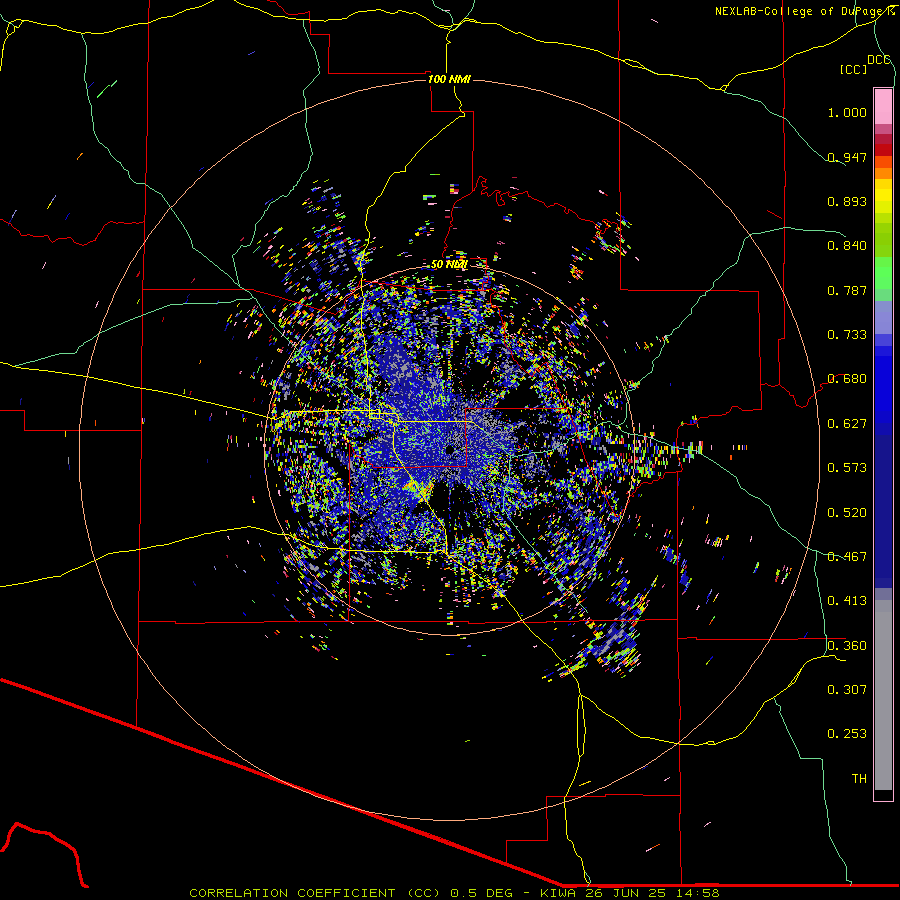Click the 0.893 scale value
The width and height of the screenshot is (900, 900).
(847, 201)
